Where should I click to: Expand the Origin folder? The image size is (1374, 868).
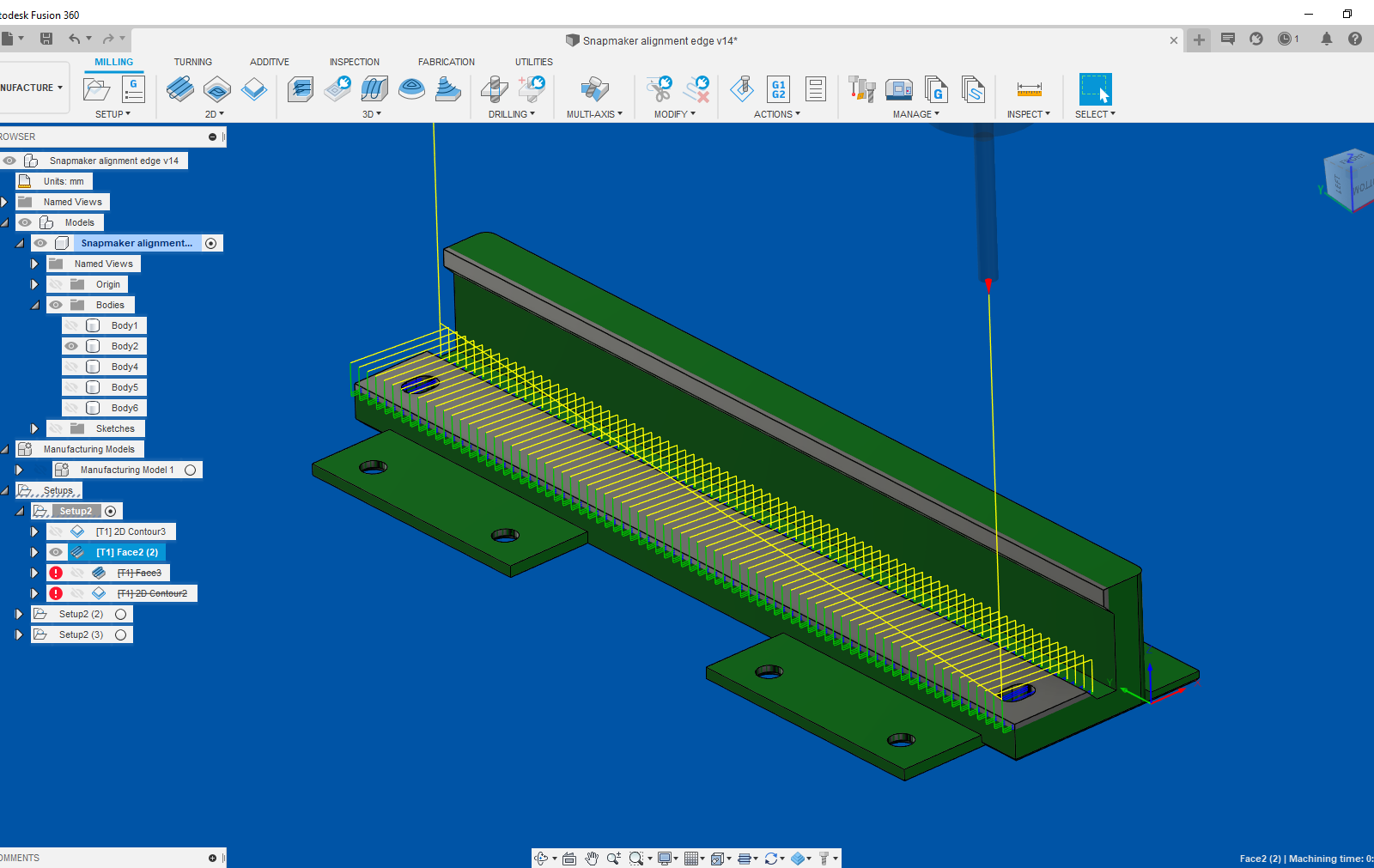point(33,284)
